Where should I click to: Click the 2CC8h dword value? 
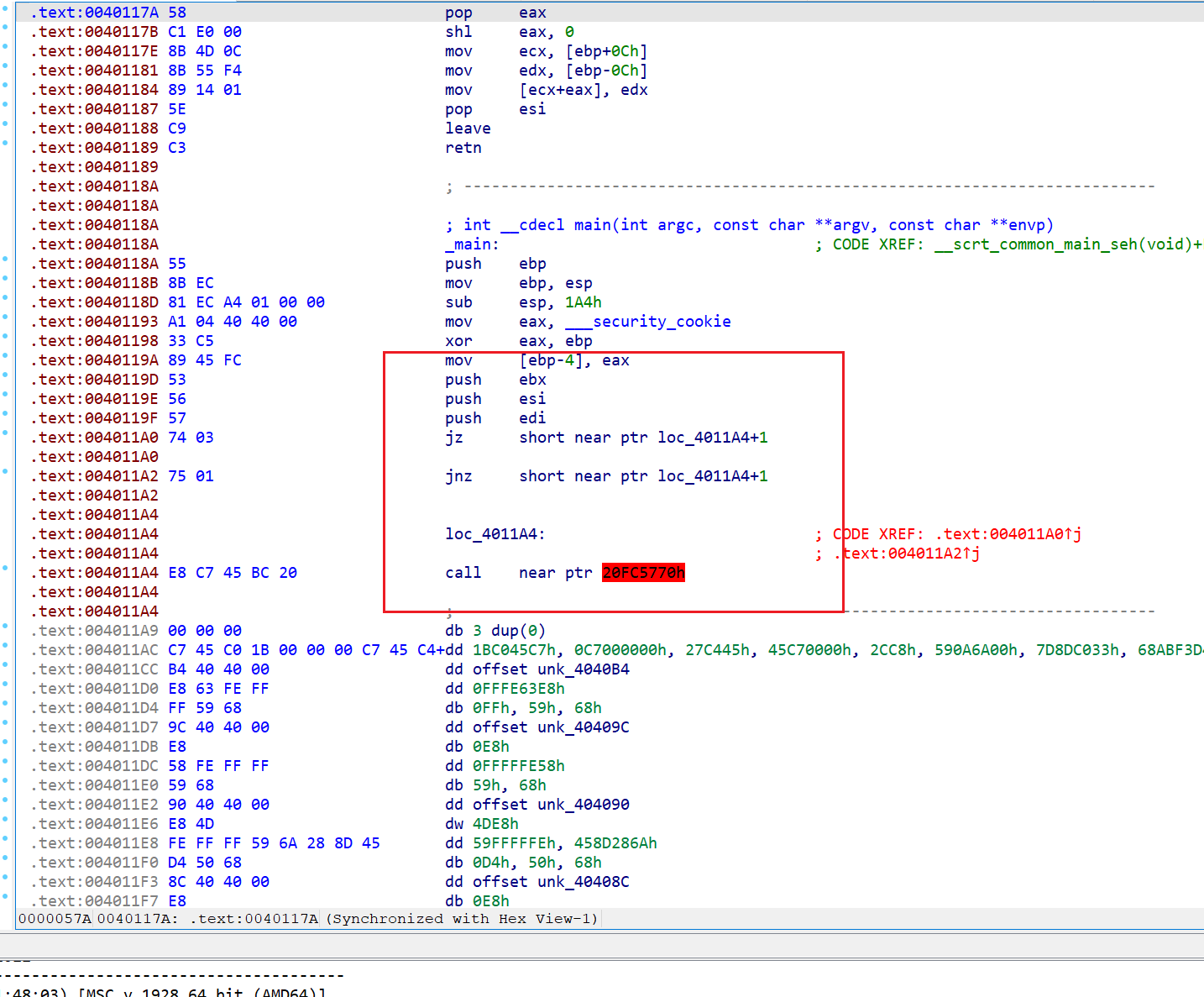[x=893, y=650]
